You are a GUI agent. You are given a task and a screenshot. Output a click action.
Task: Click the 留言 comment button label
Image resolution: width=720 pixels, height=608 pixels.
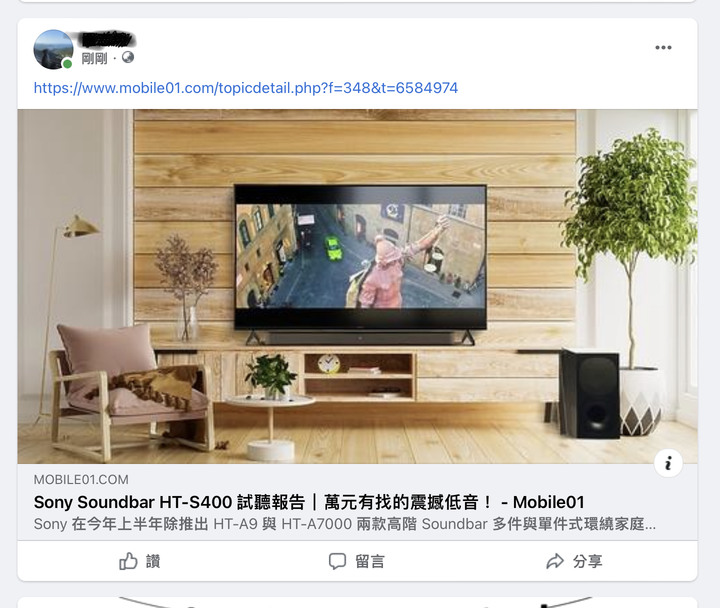click(x=370, y=561)
